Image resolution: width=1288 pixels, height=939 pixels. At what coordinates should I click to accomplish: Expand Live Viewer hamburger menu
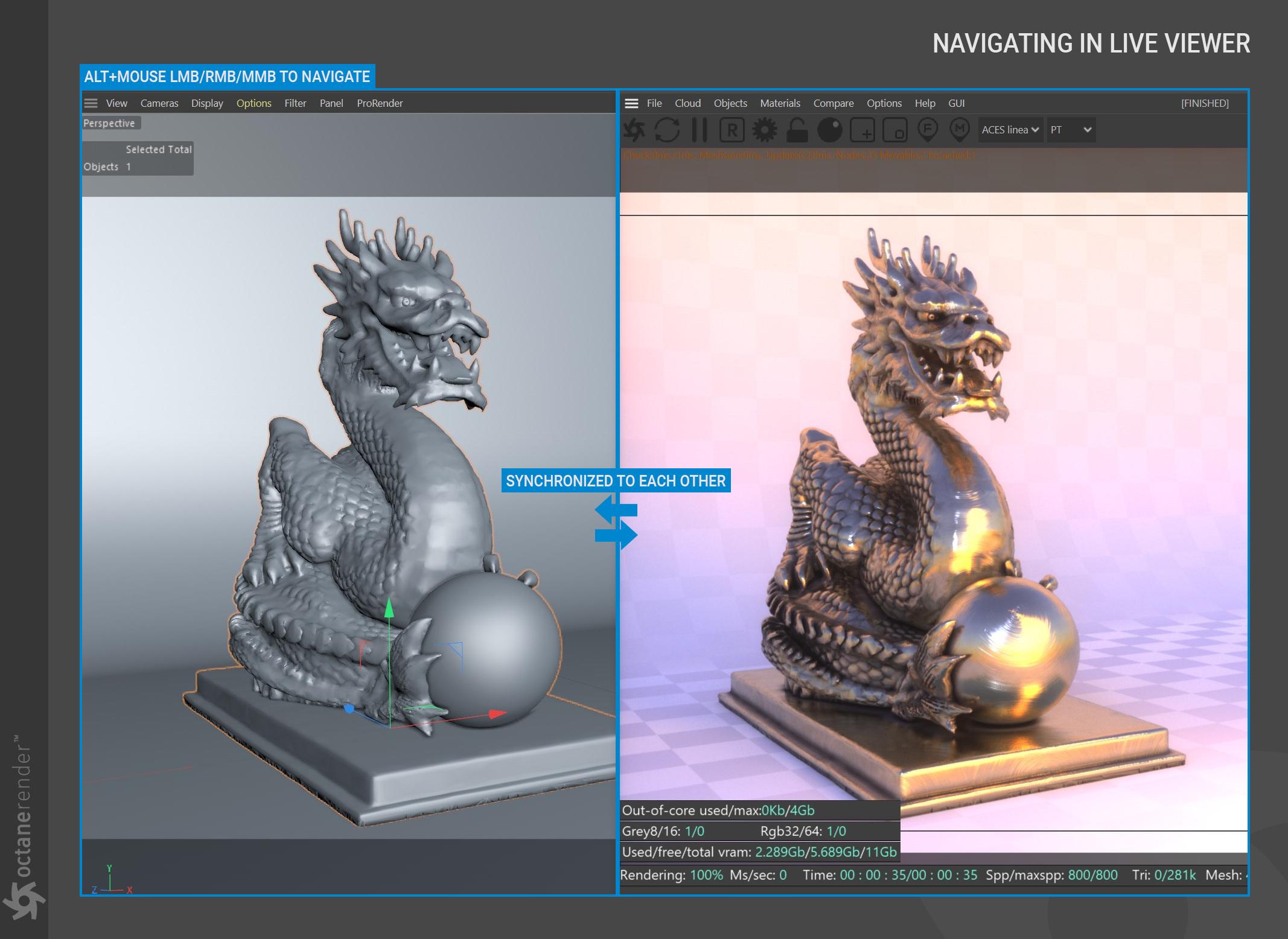coord(631,103)
